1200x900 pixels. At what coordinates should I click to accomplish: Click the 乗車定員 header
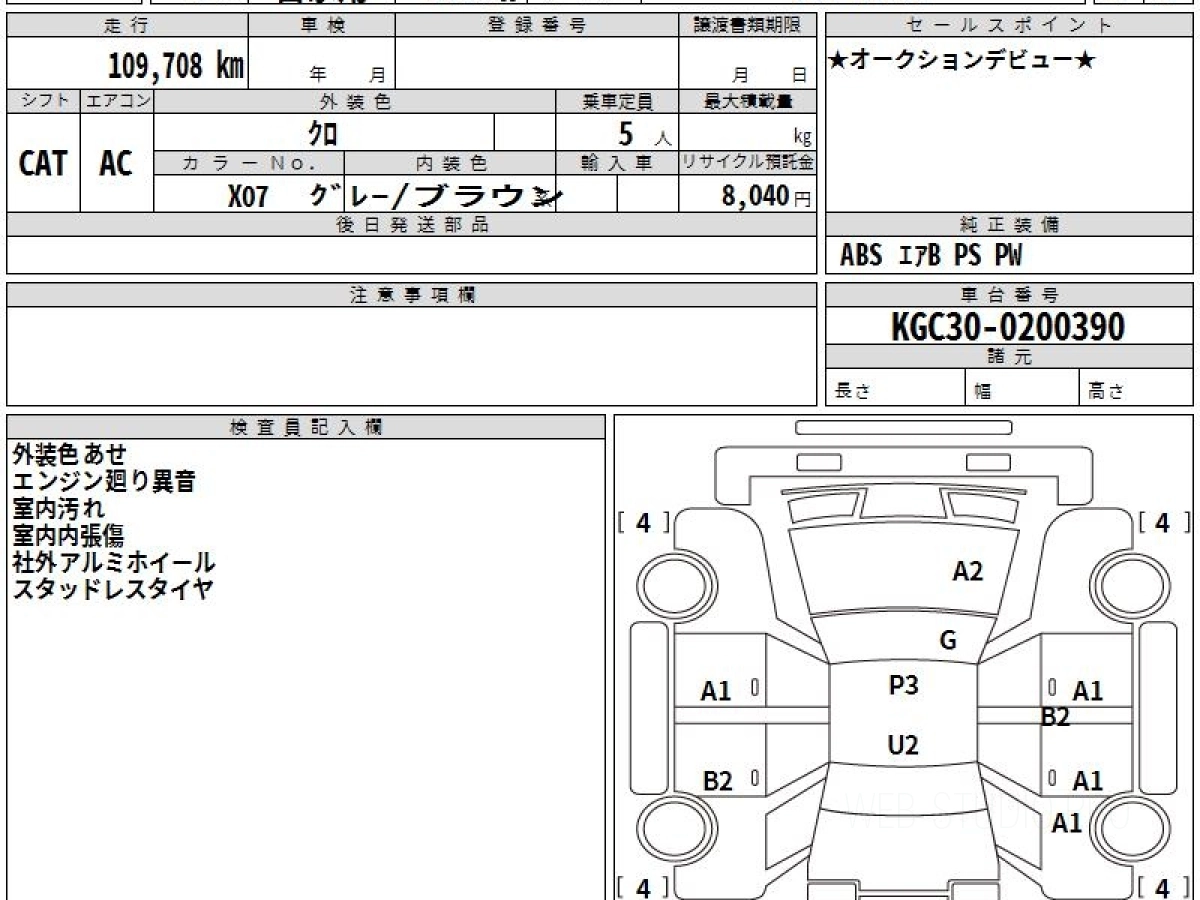tap(617, 101)
